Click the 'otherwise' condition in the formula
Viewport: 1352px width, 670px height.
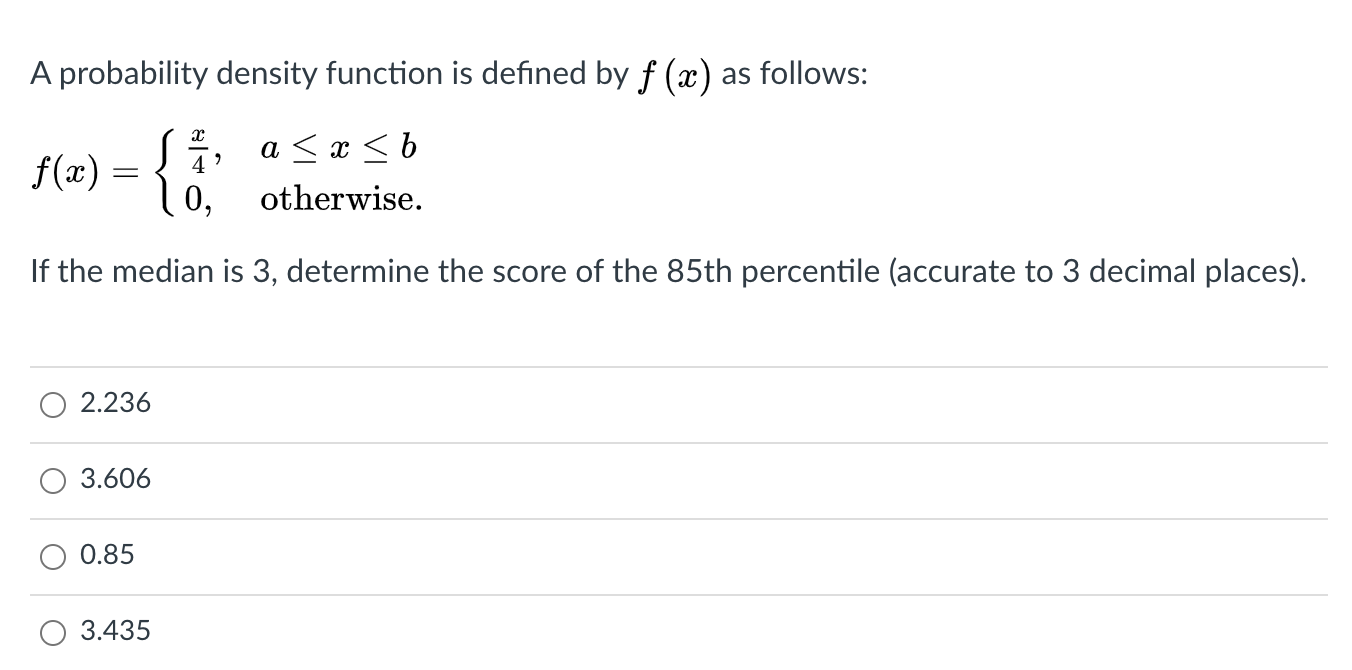[340, 198]
